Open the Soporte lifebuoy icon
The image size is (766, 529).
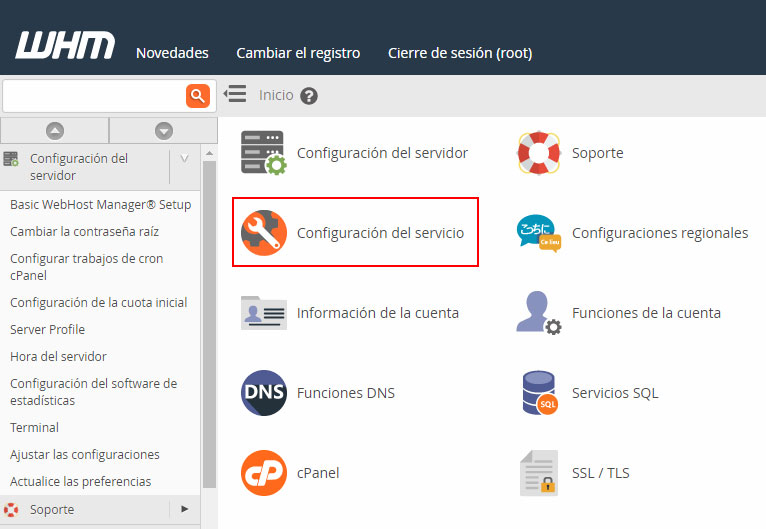538,153
